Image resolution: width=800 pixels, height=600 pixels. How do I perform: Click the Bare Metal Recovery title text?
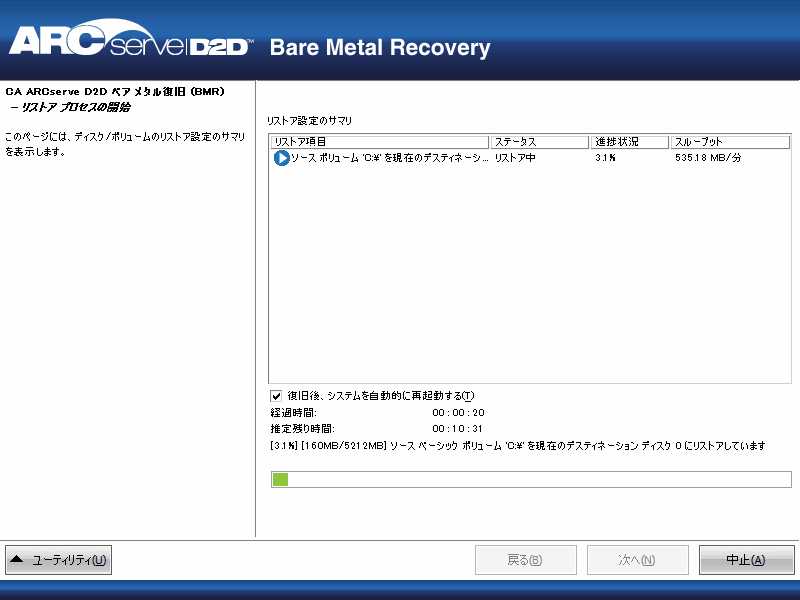(x=380, y=48)
